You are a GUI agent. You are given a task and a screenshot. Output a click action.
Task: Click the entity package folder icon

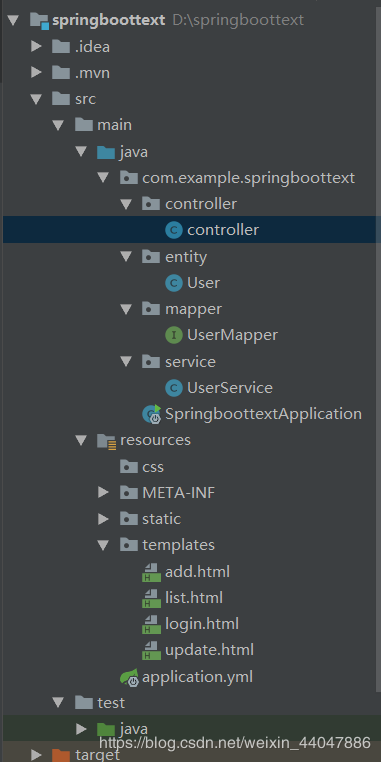151,257
